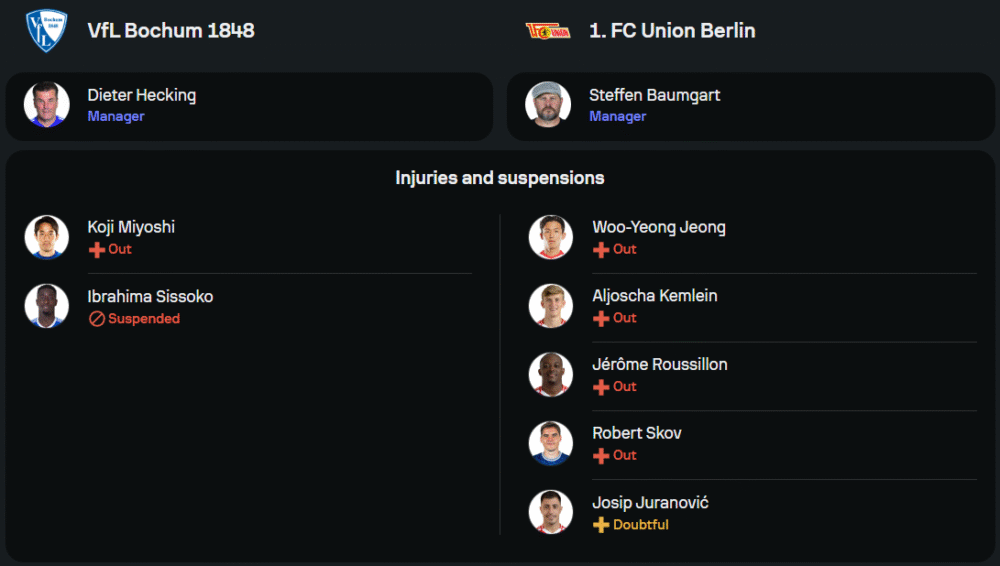Viewport: 1000px width, 566px height.
Task: Click the 1. FC Union Berlin logo
Action: pos(548,31)
